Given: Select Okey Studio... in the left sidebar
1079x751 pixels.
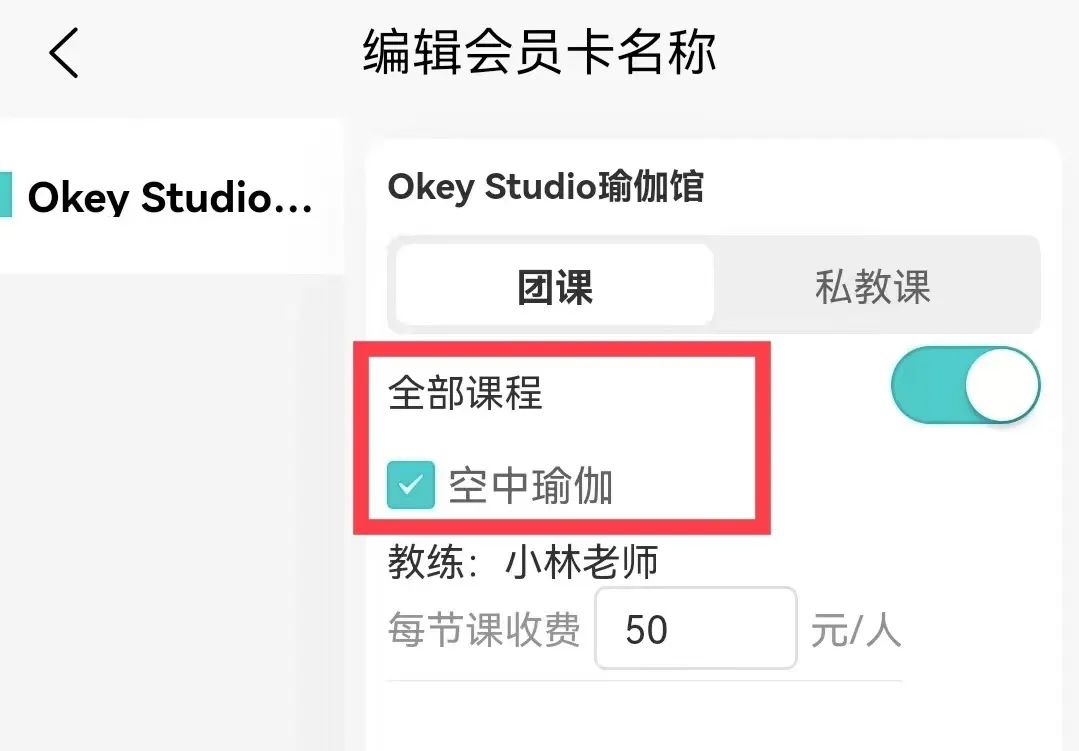Looking at the screenshot, I should 171,197.
